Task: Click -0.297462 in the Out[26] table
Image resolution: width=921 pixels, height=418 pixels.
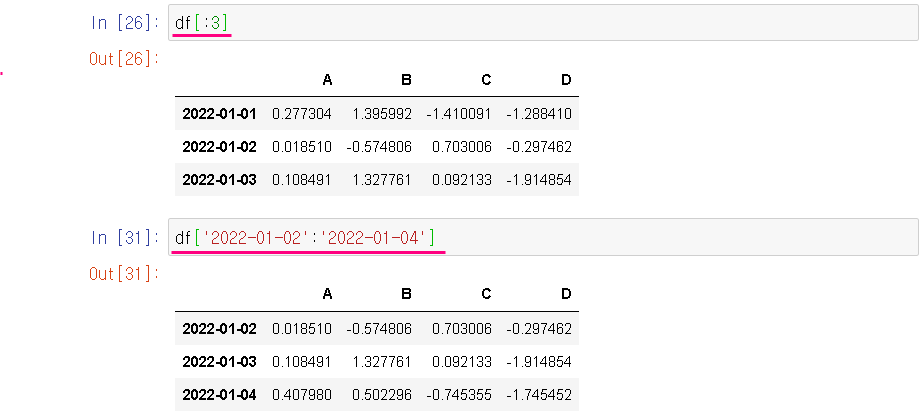Action: [539, 146]
